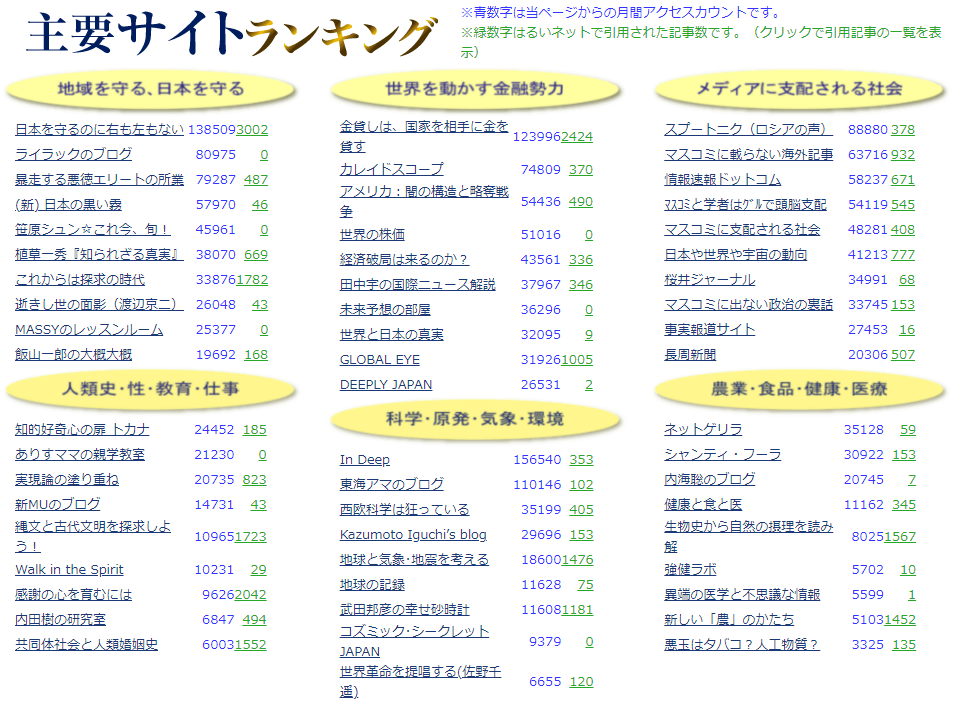Open MASSYのレッスンルーム link
Image resolution: width=957 pixels, height=707 pixels.
tap(89, 330)
